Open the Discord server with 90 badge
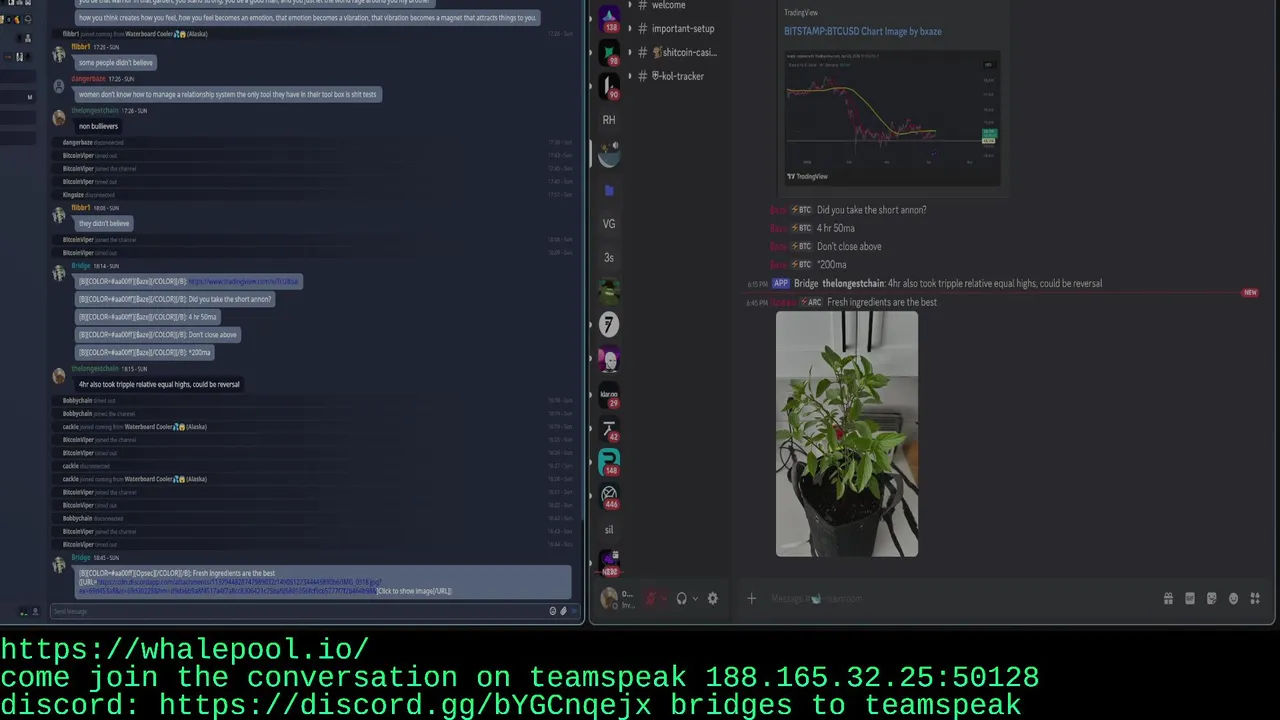 pos(609,86)
